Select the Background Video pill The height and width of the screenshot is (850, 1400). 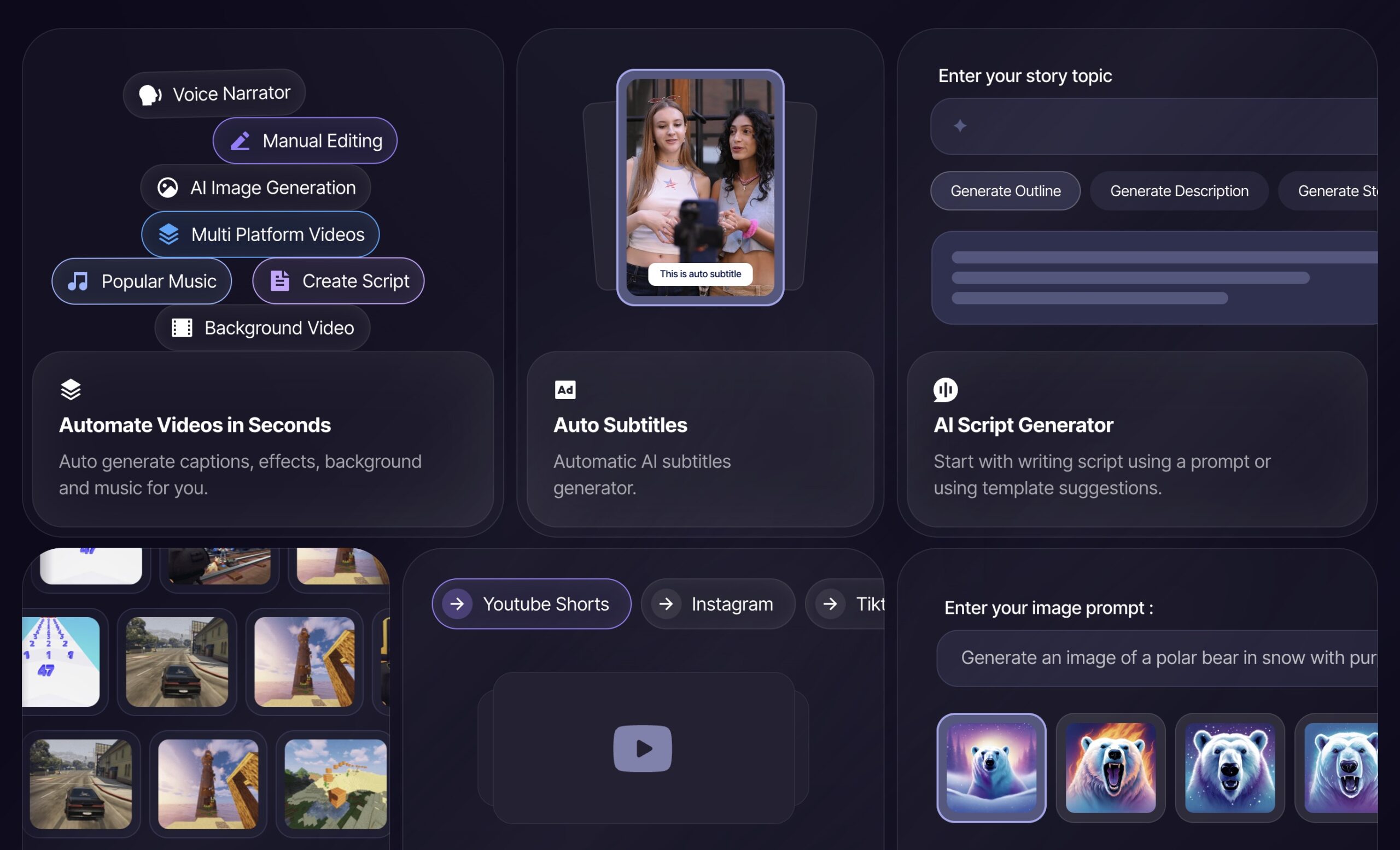click(x=262, y=328)
